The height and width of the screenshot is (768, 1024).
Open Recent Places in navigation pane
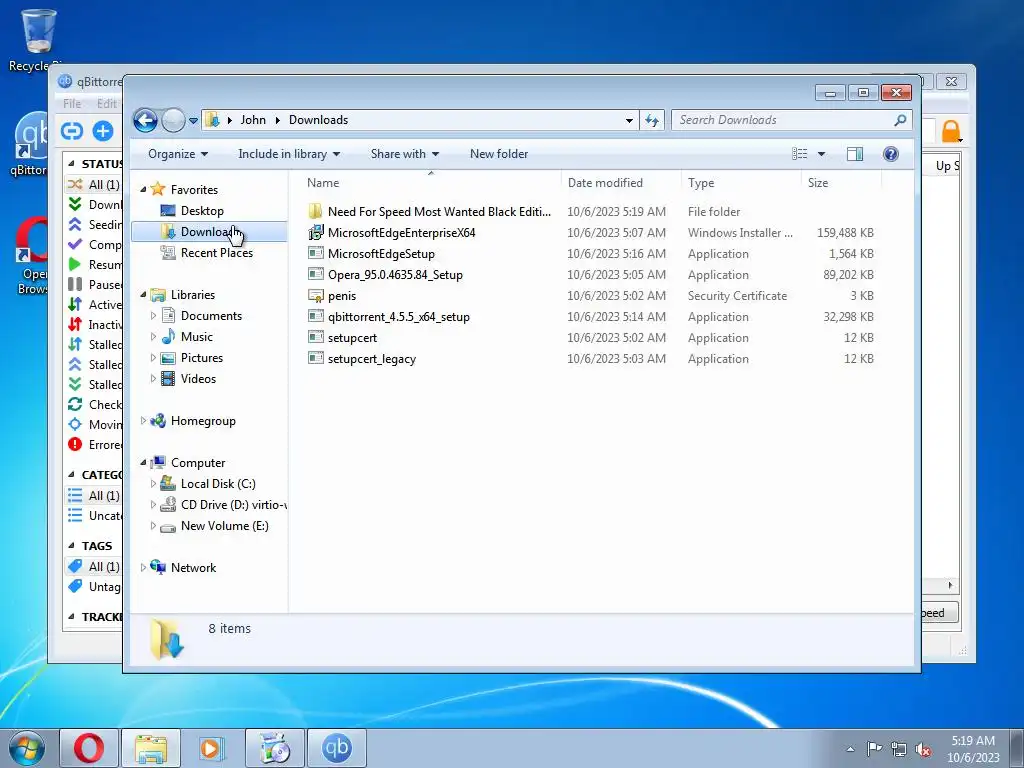(216, 253)
